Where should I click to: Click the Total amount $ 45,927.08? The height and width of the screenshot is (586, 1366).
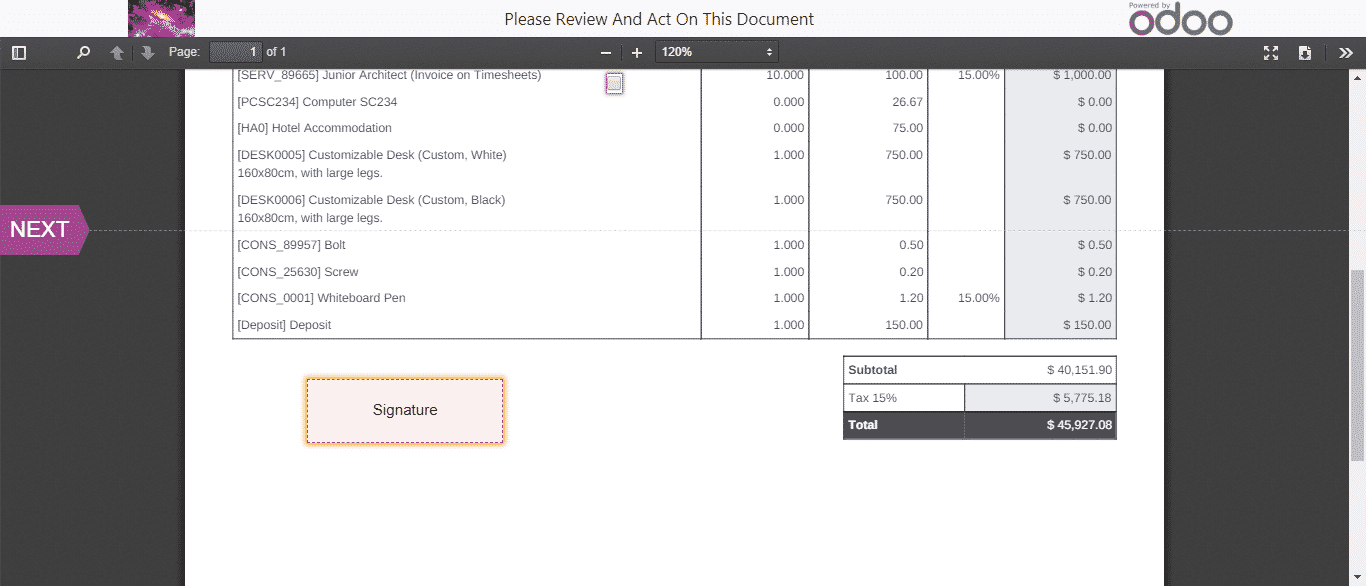[1079, 425]
